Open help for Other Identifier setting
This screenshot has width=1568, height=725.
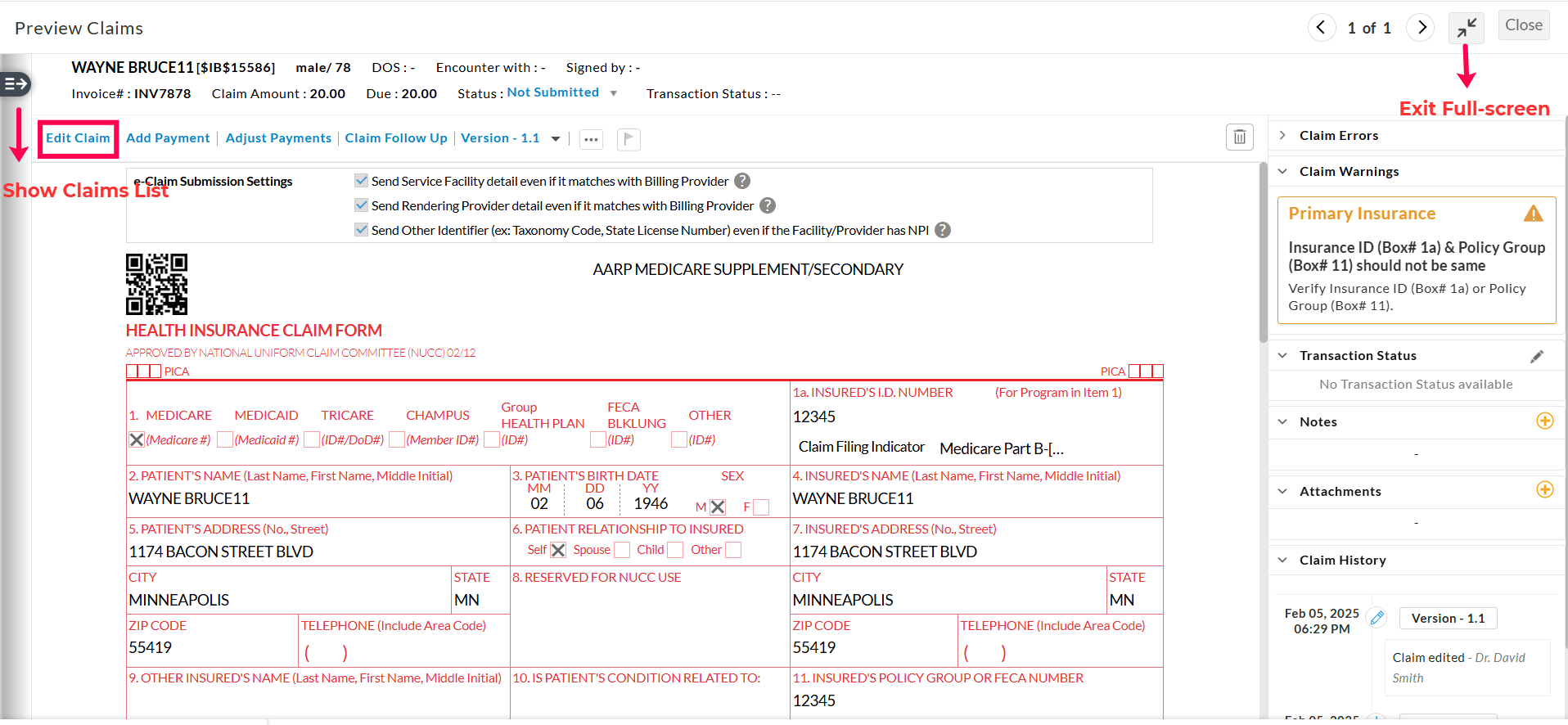[x=943, y=230]
